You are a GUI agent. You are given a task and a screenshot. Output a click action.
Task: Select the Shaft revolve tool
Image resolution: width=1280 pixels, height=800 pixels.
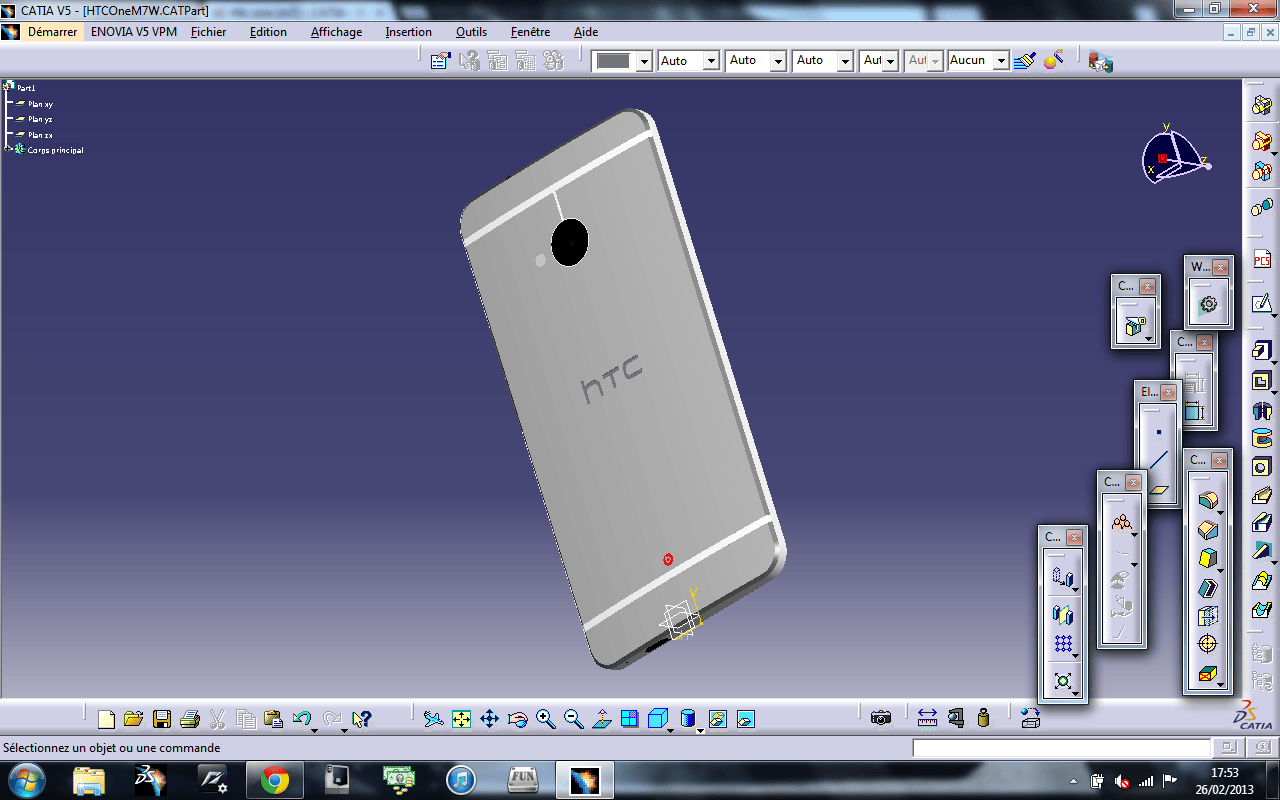(1262, 410)
